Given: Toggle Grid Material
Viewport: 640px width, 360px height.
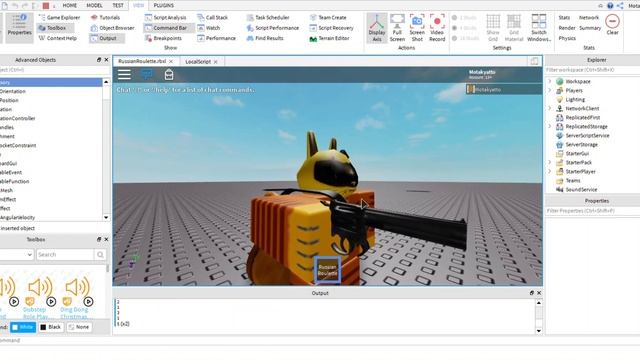Looking at the screenshot, I should (x=513, y=28).
